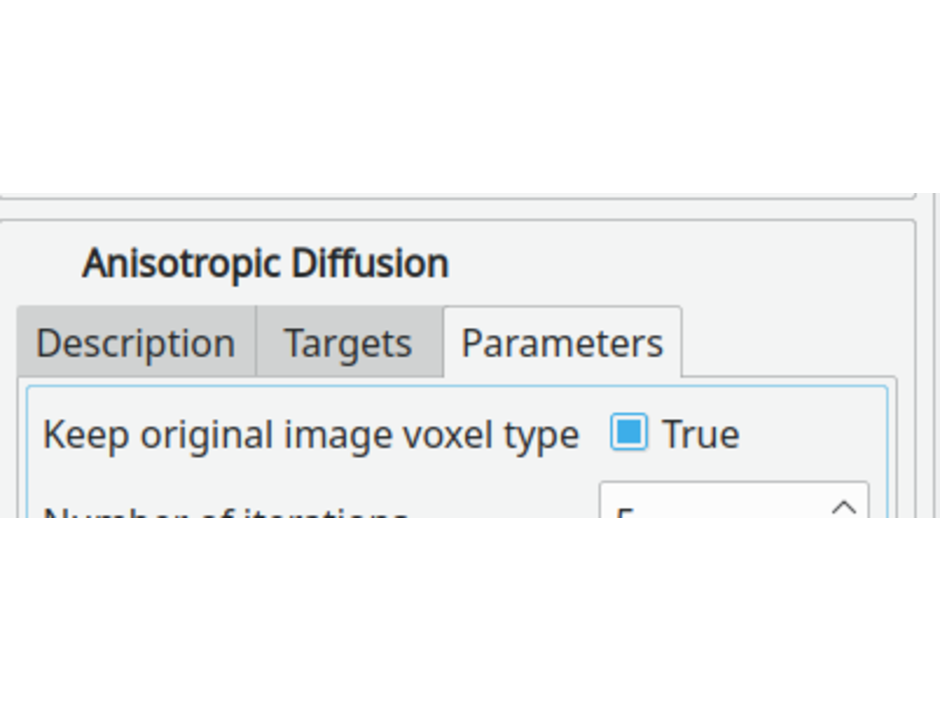Click the left edge of the Parameters pane
The height and width of the screenshot is (710, 940).
(x=30, y=450)
